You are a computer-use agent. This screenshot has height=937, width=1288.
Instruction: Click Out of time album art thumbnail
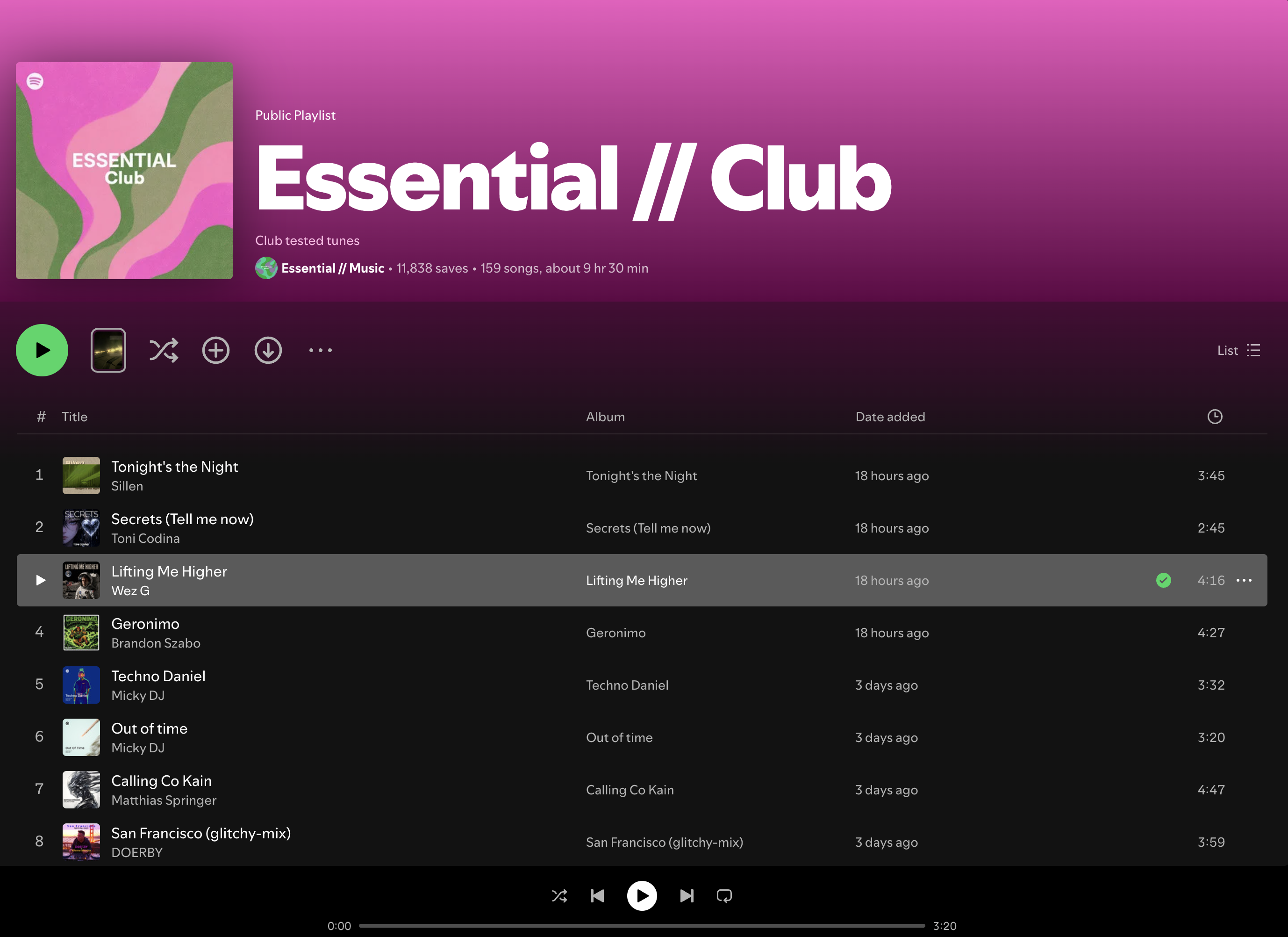pos(81,737)
